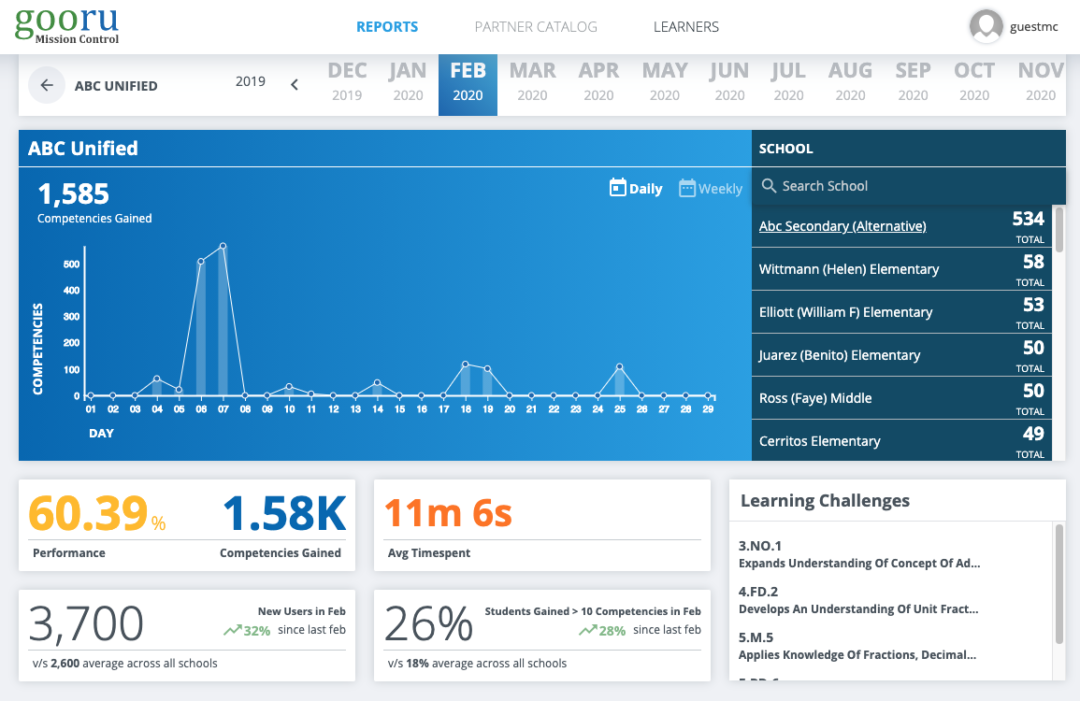Switch chart to Daily view

[636, 188]
